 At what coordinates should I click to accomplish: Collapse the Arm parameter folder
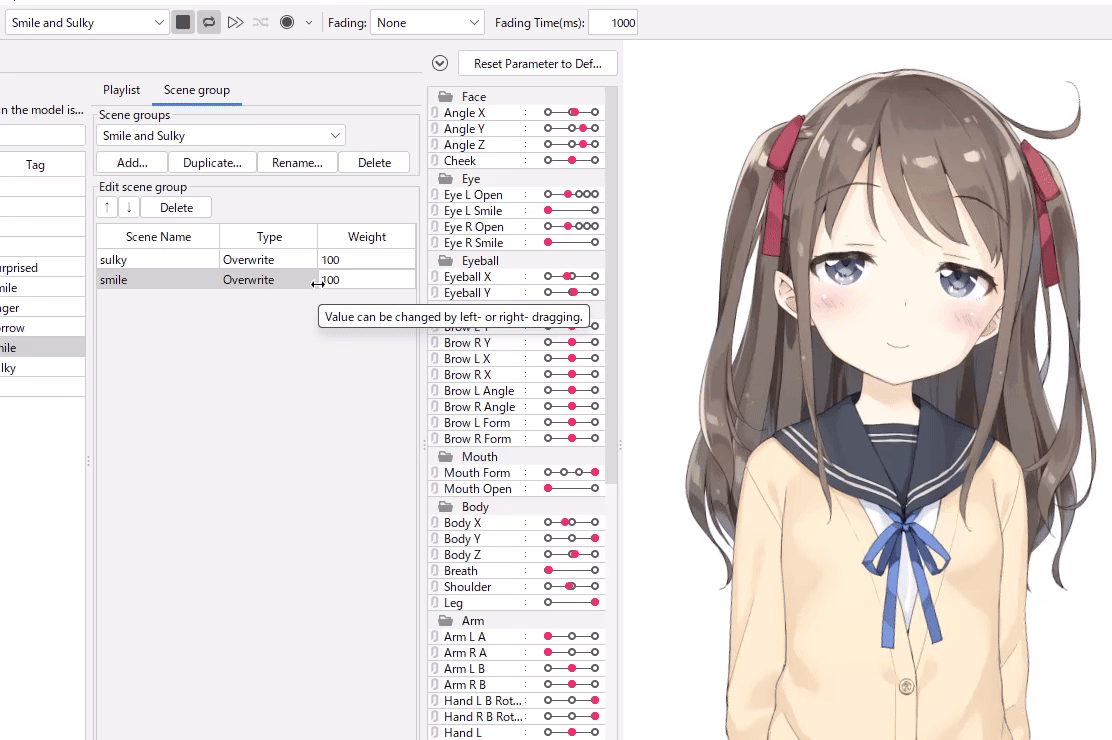point(445,621)
